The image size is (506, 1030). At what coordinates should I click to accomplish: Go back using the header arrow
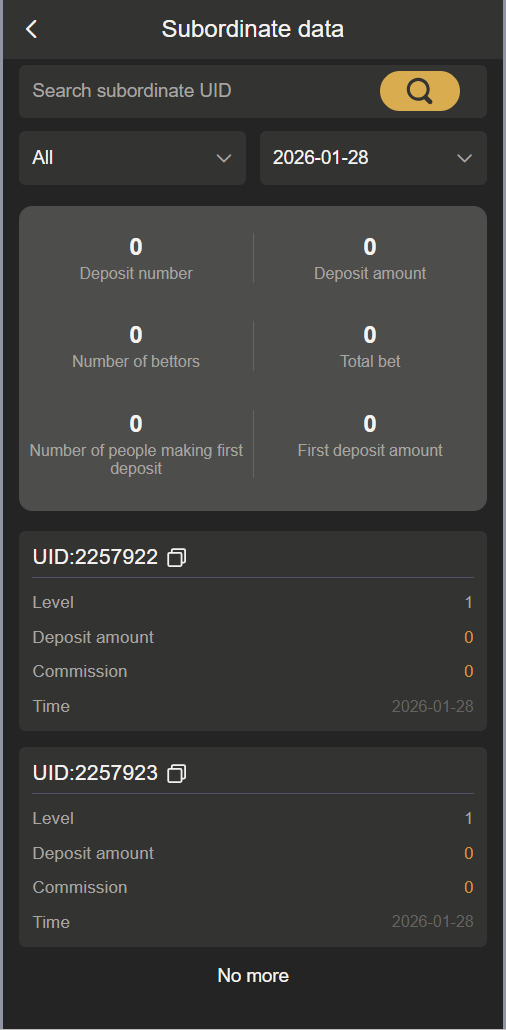[x=31, y=30]
